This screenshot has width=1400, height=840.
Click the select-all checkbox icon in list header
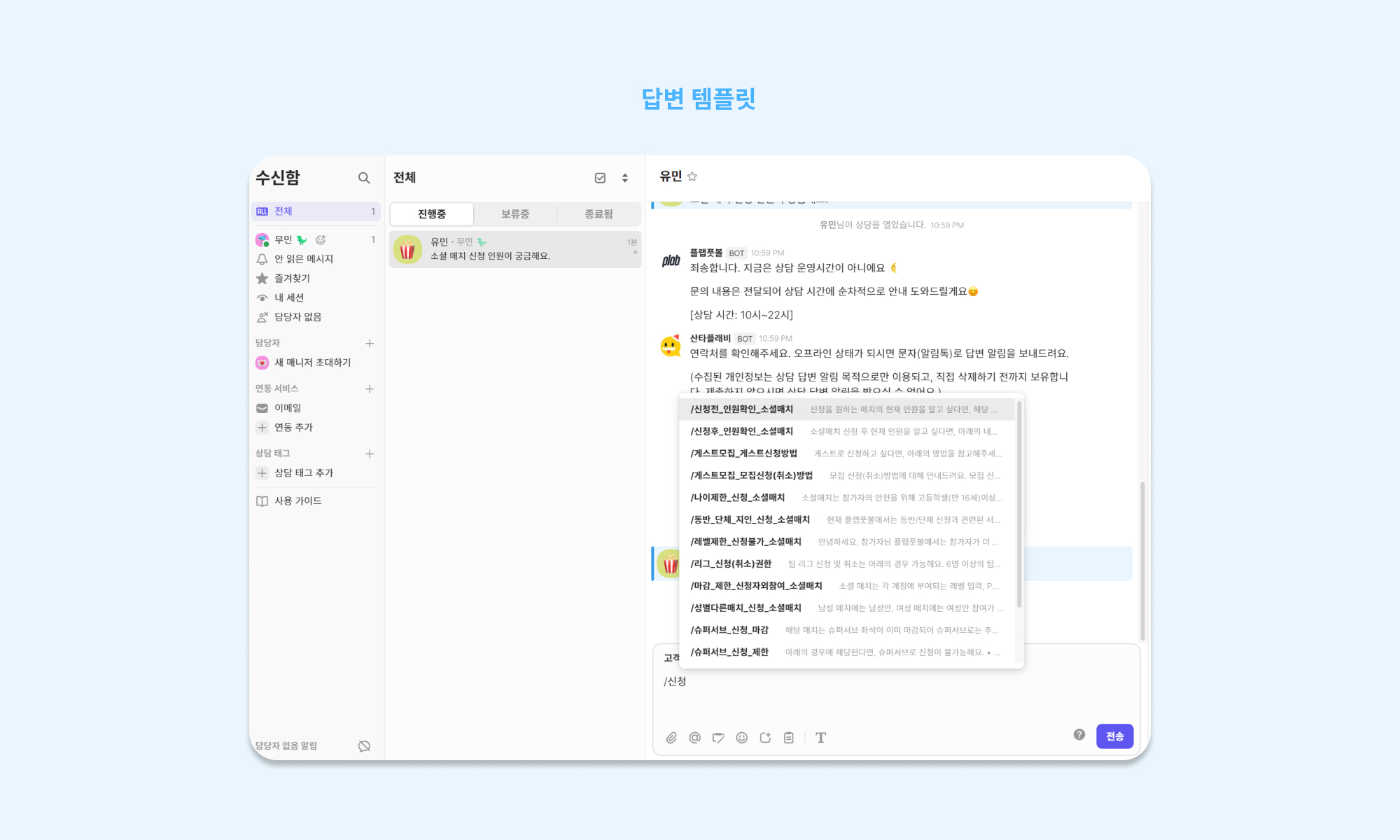click(600, 178)
